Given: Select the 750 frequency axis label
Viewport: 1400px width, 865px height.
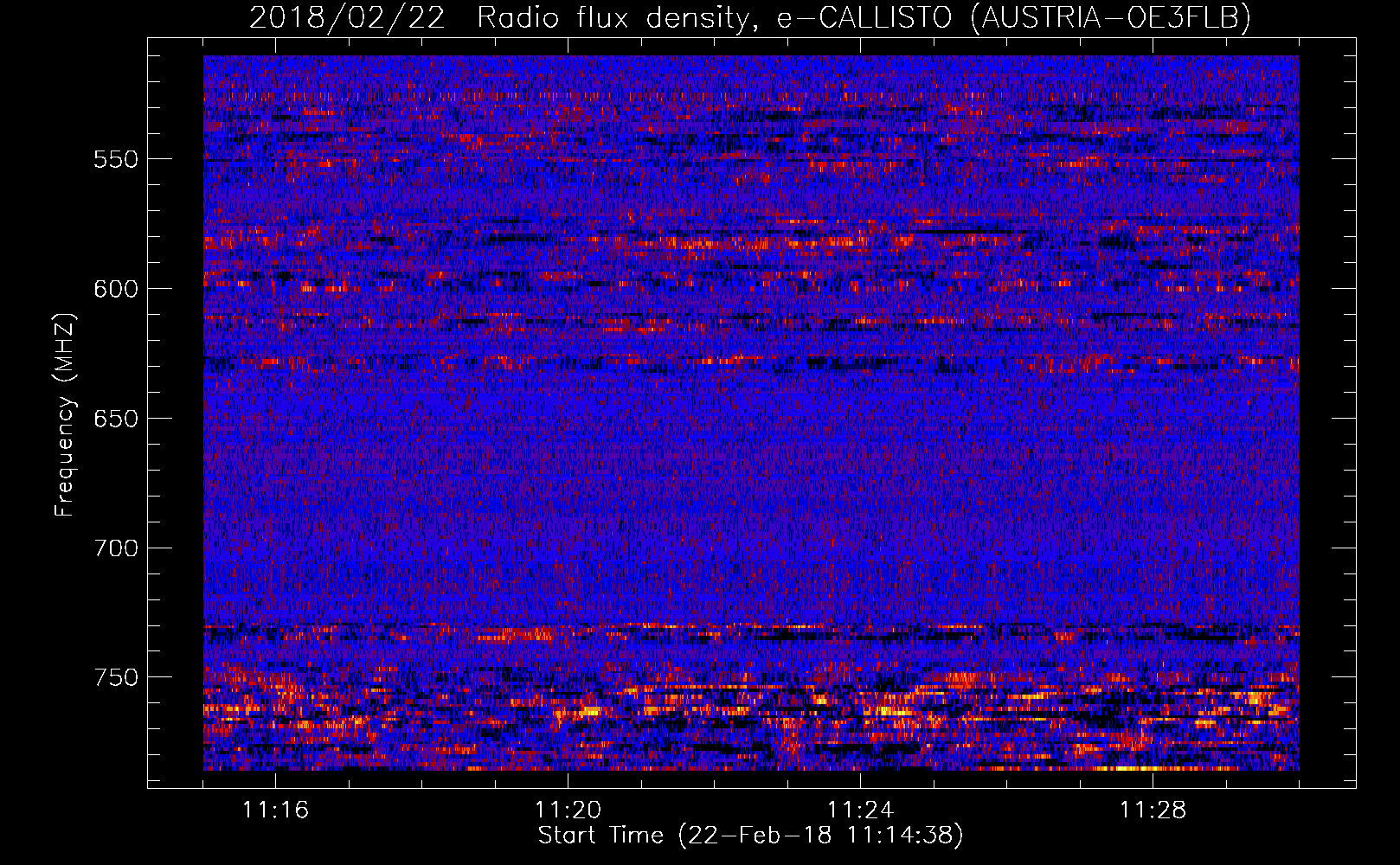Looking at the screenshot, I should pos(116,678).
